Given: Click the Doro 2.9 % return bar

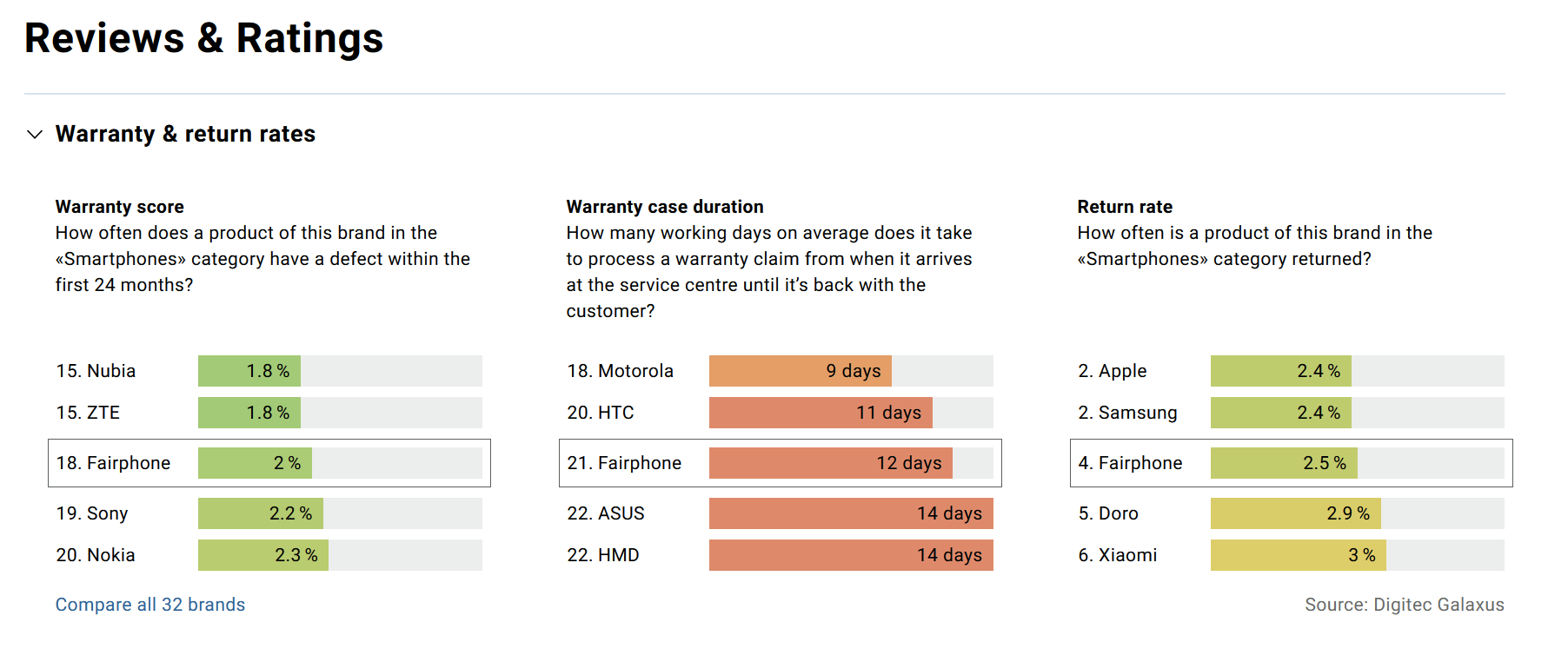Looking at the screenshot, I should [1295, 513].
